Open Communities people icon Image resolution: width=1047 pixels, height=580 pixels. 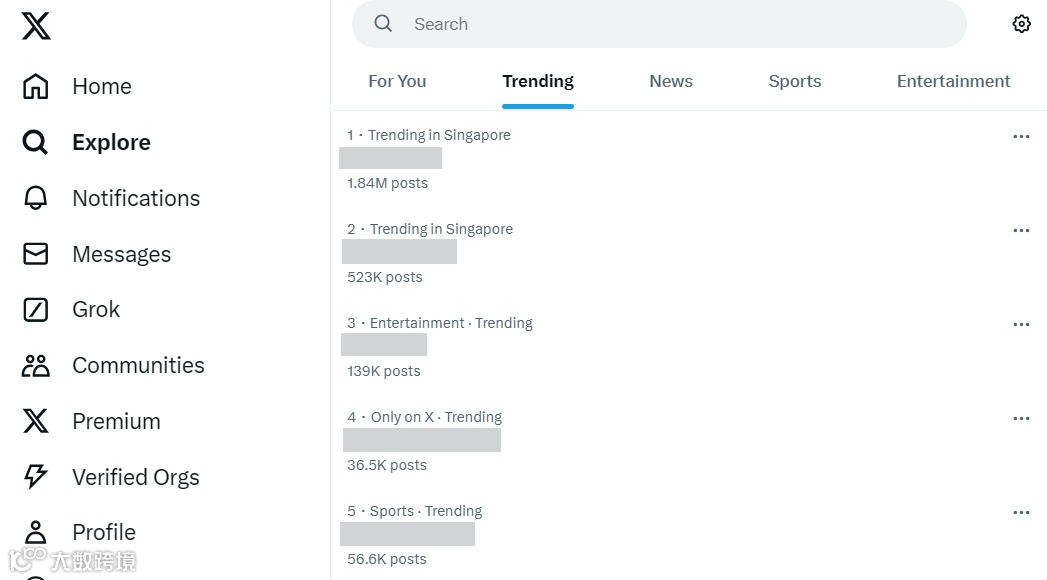pos(36,366)
